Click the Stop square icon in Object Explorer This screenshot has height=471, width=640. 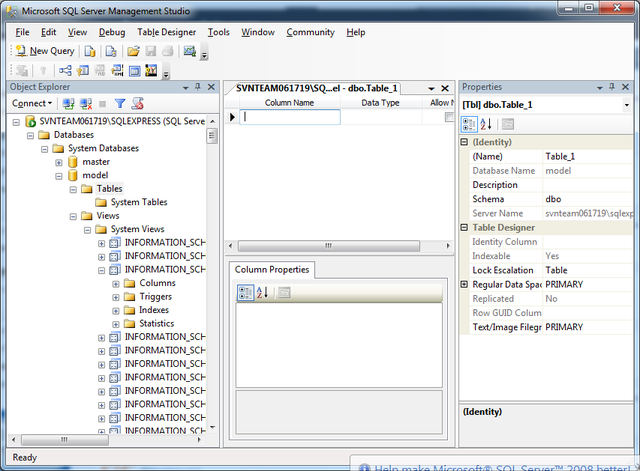coord(103,104)
